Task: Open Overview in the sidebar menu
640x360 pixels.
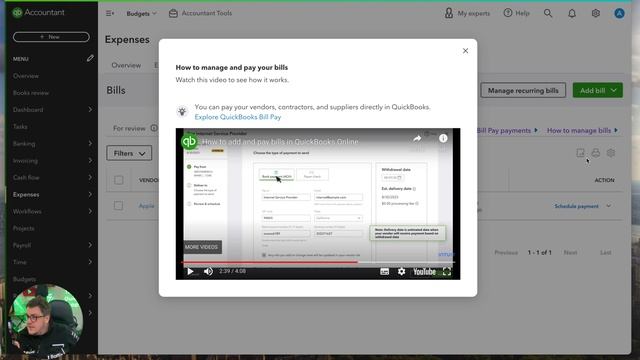Action: (x=26, y=76)
